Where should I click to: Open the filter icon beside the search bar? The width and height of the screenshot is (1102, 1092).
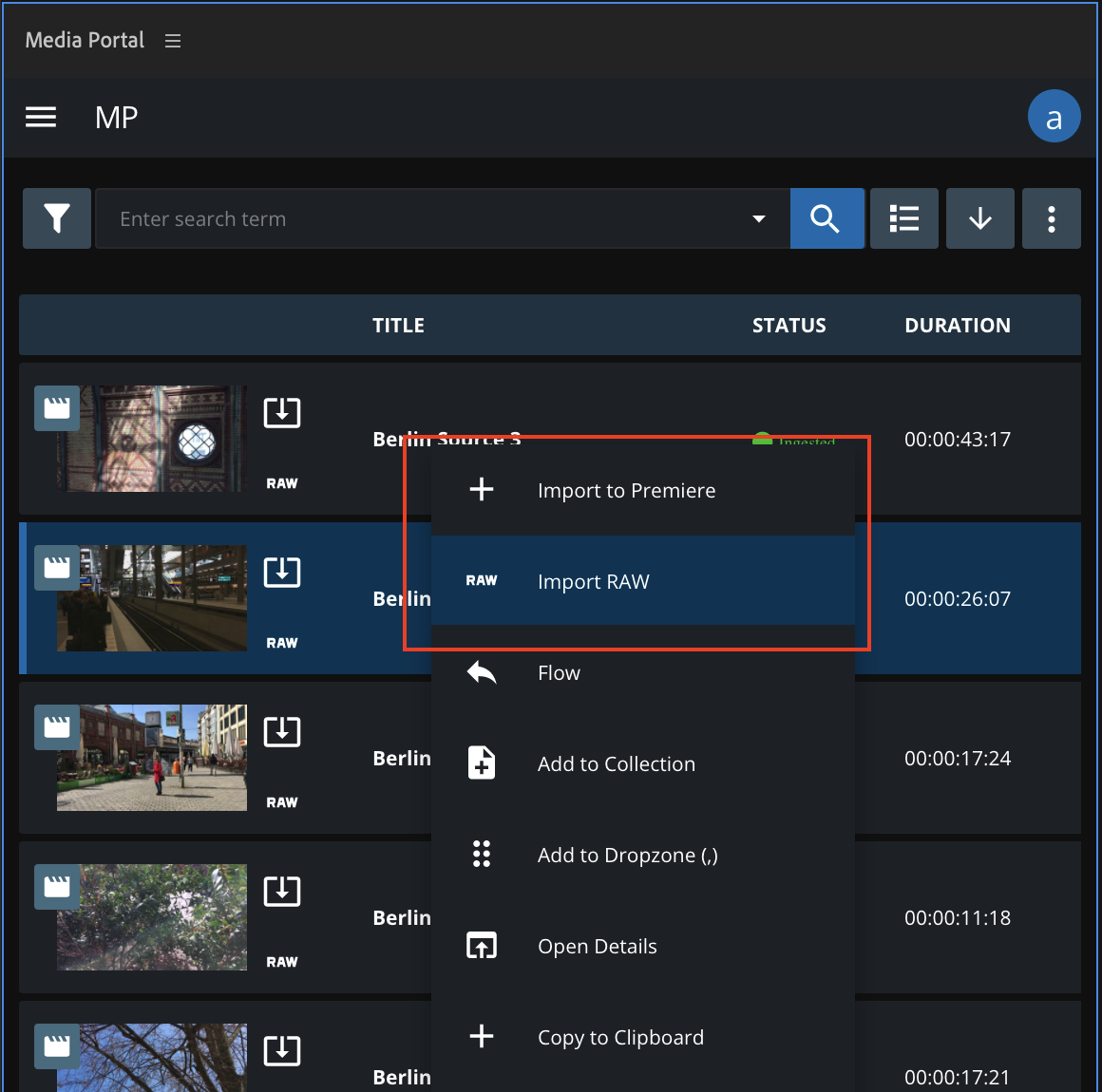(x=56, y=218)
